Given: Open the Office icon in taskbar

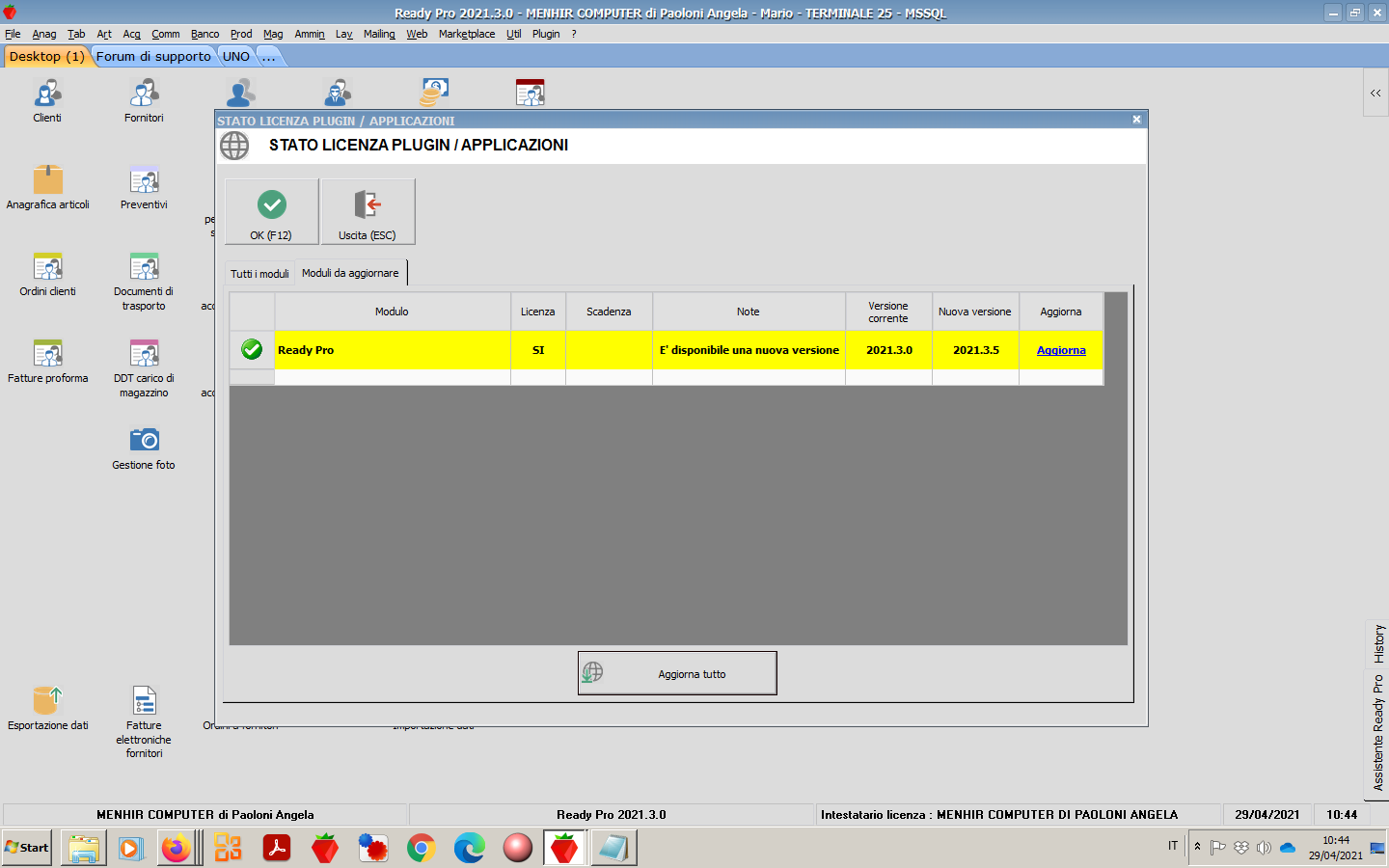Looking at the screenshot, I should [x=229, y=848].
